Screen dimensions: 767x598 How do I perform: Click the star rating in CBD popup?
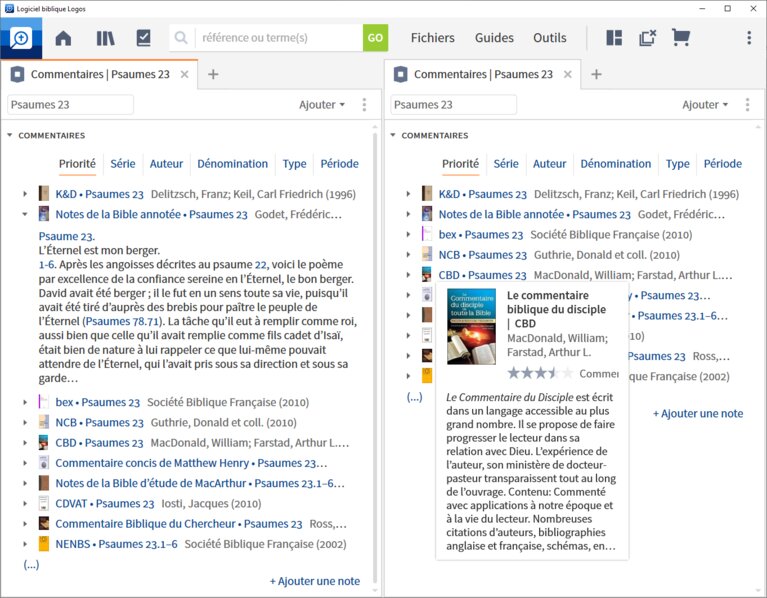540,374
